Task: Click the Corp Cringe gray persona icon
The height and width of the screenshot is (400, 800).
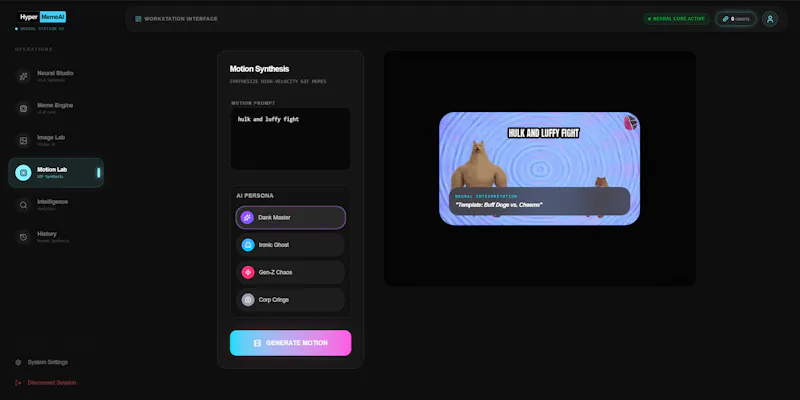Action: coord(247,300)
